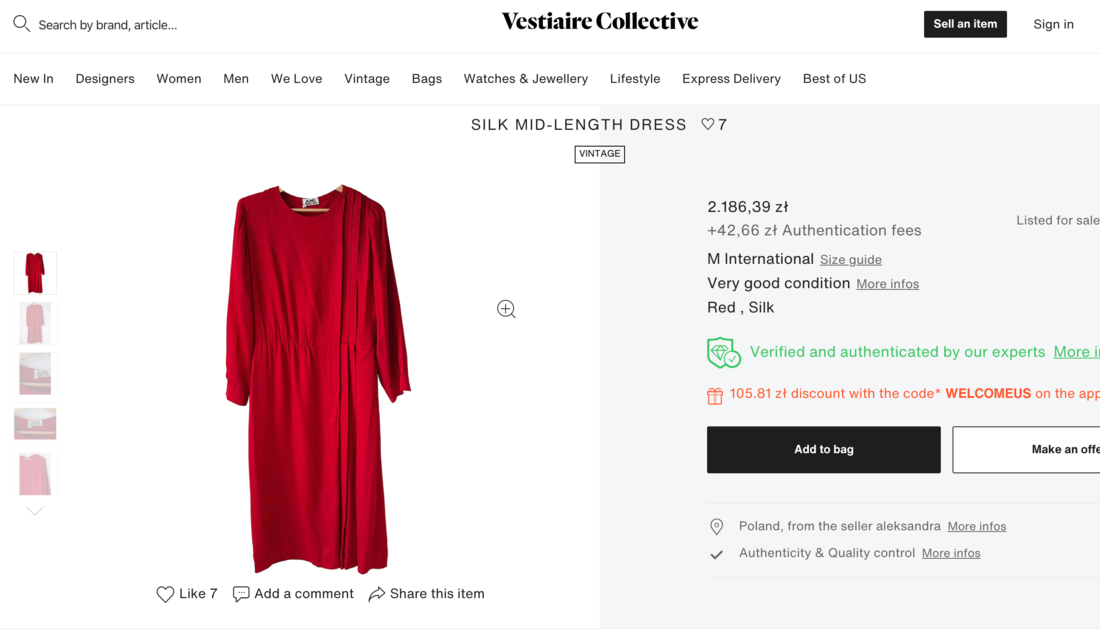Open the Add a comment bubble icon
The image size is (1100, 640).
point(241,594)
